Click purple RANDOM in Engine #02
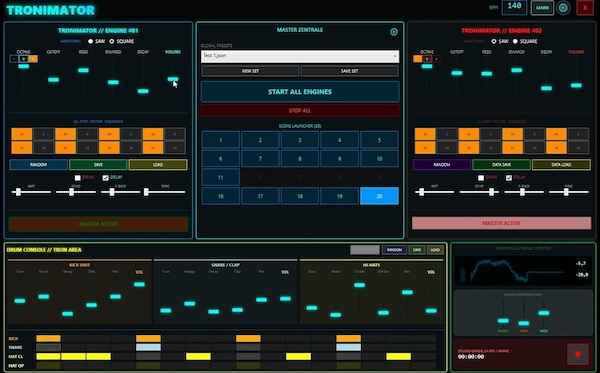This screenshot has width=600, height=373. tap(442, 165)
